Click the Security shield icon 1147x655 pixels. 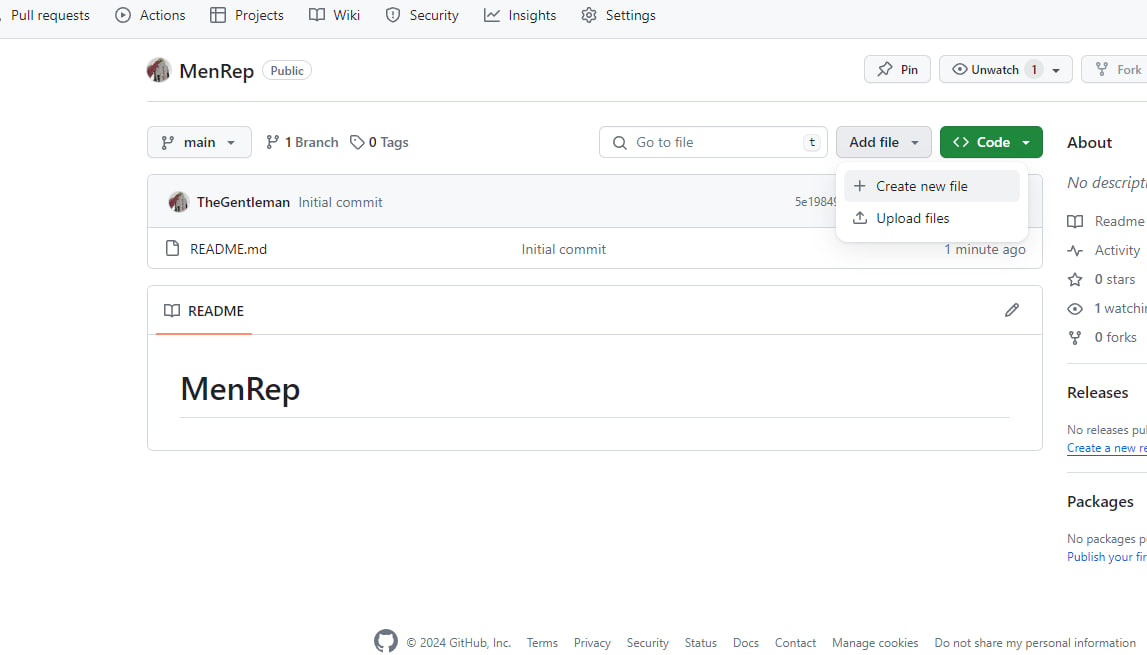pyautogui.click(x=393, y=15)
